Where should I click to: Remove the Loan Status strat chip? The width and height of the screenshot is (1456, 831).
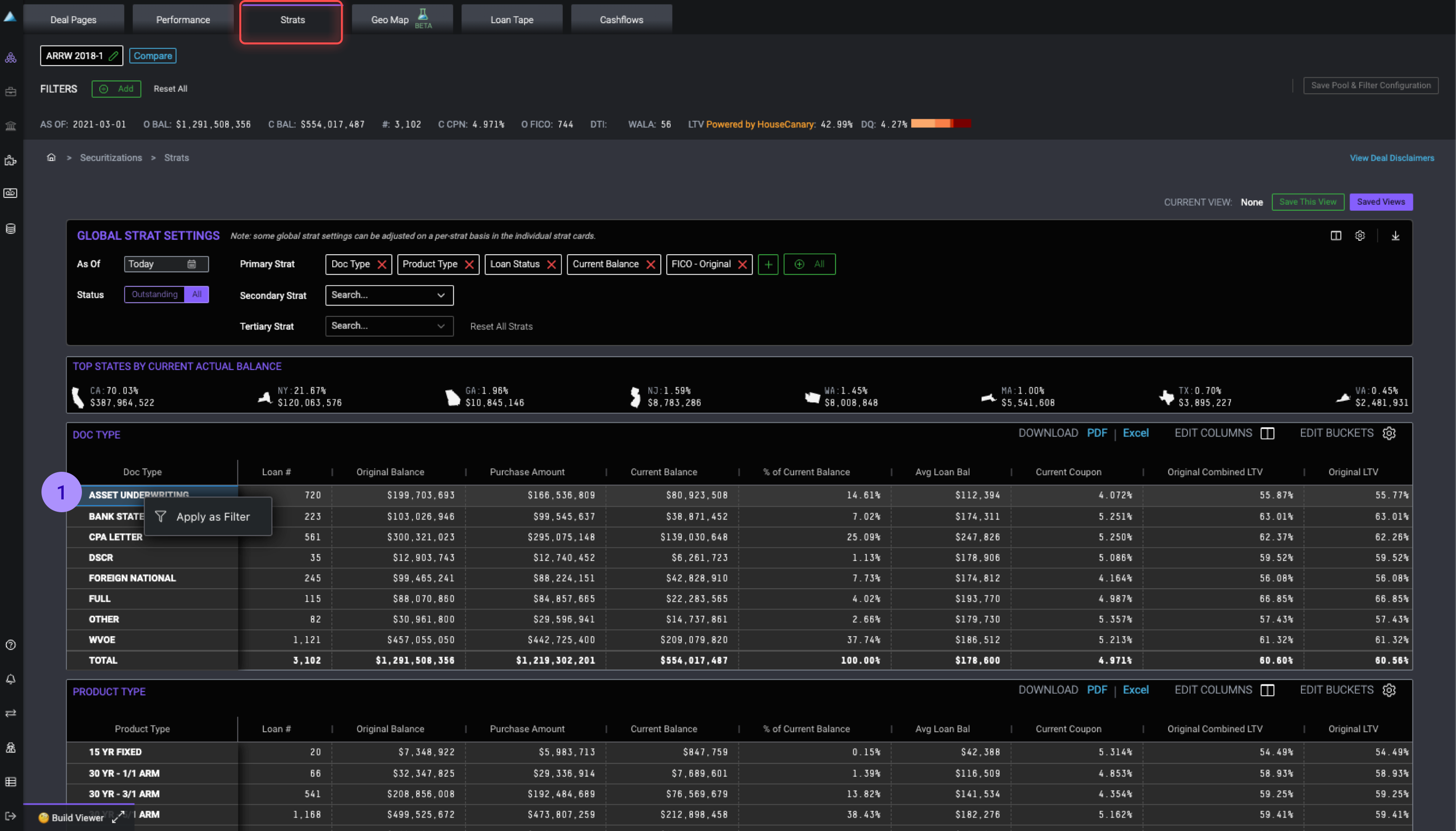coord(551,264)
